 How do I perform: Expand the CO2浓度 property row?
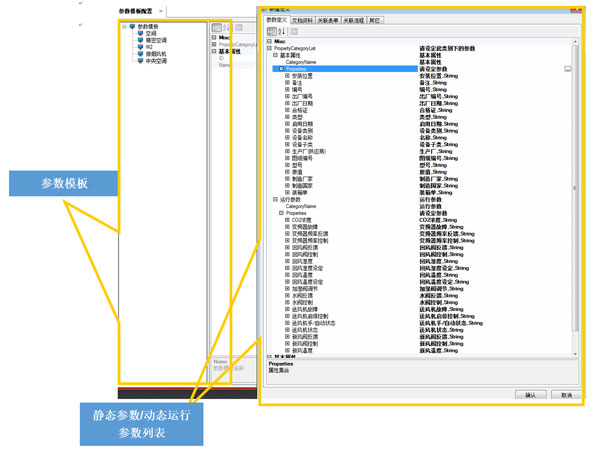[x=287, y=220]
